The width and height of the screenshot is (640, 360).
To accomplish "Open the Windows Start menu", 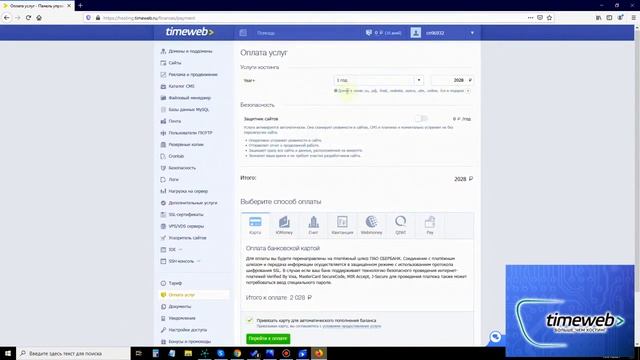I will pyautogui.click(x=8, y=353).
